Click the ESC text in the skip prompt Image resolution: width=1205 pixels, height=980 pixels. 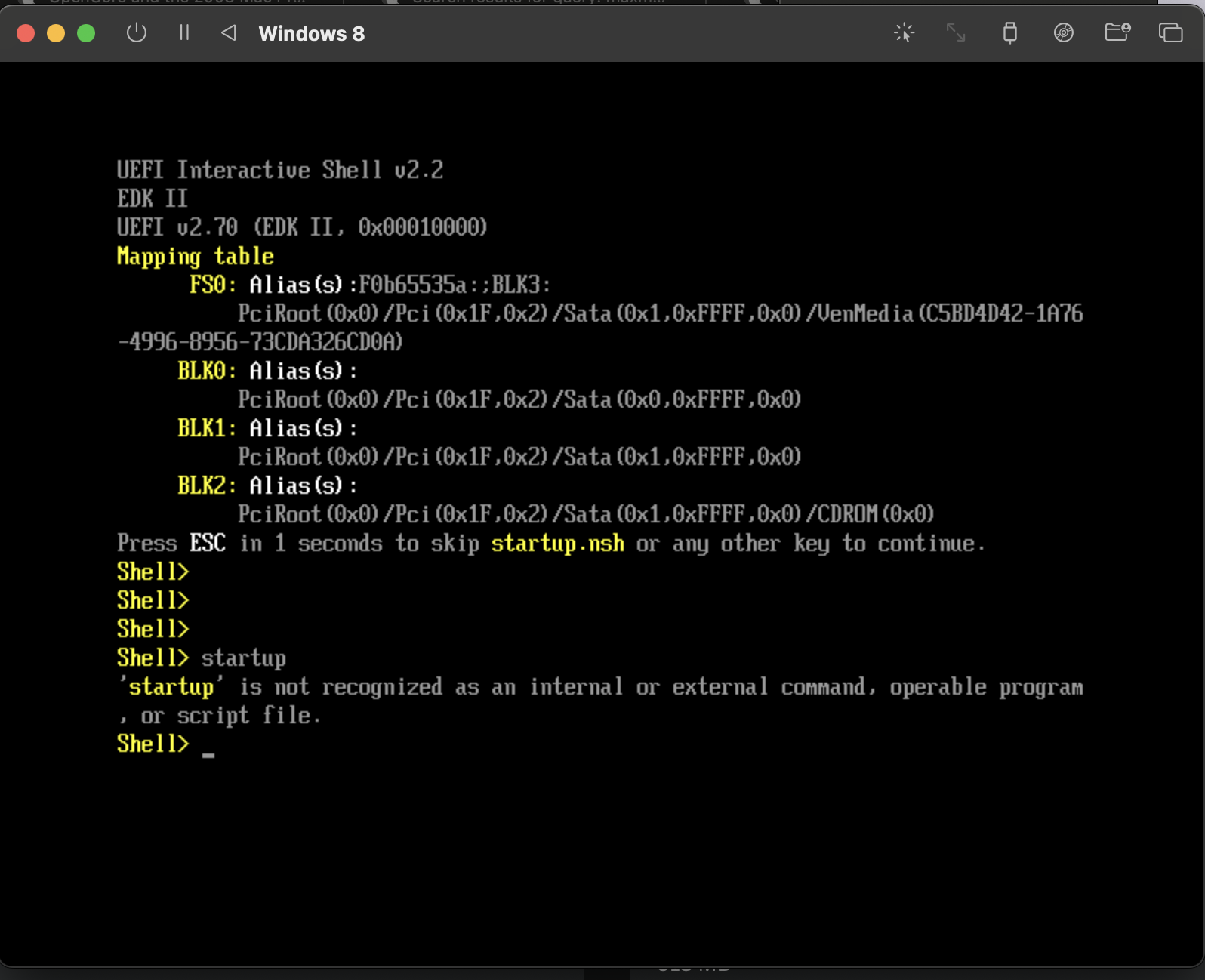click(207, 543)
